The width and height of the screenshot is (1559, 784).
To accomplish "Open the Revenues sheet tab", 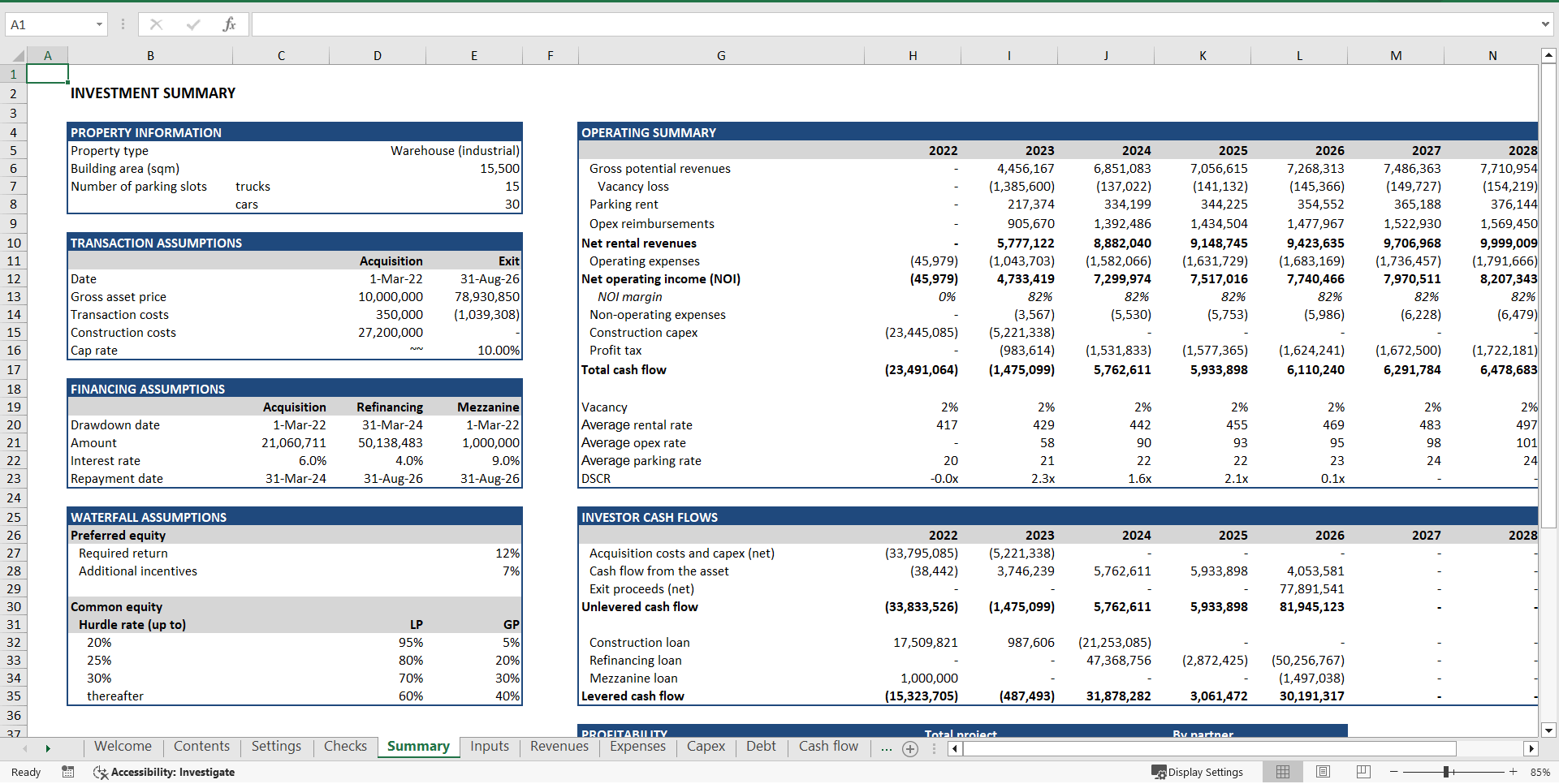I will click(559, 747).
